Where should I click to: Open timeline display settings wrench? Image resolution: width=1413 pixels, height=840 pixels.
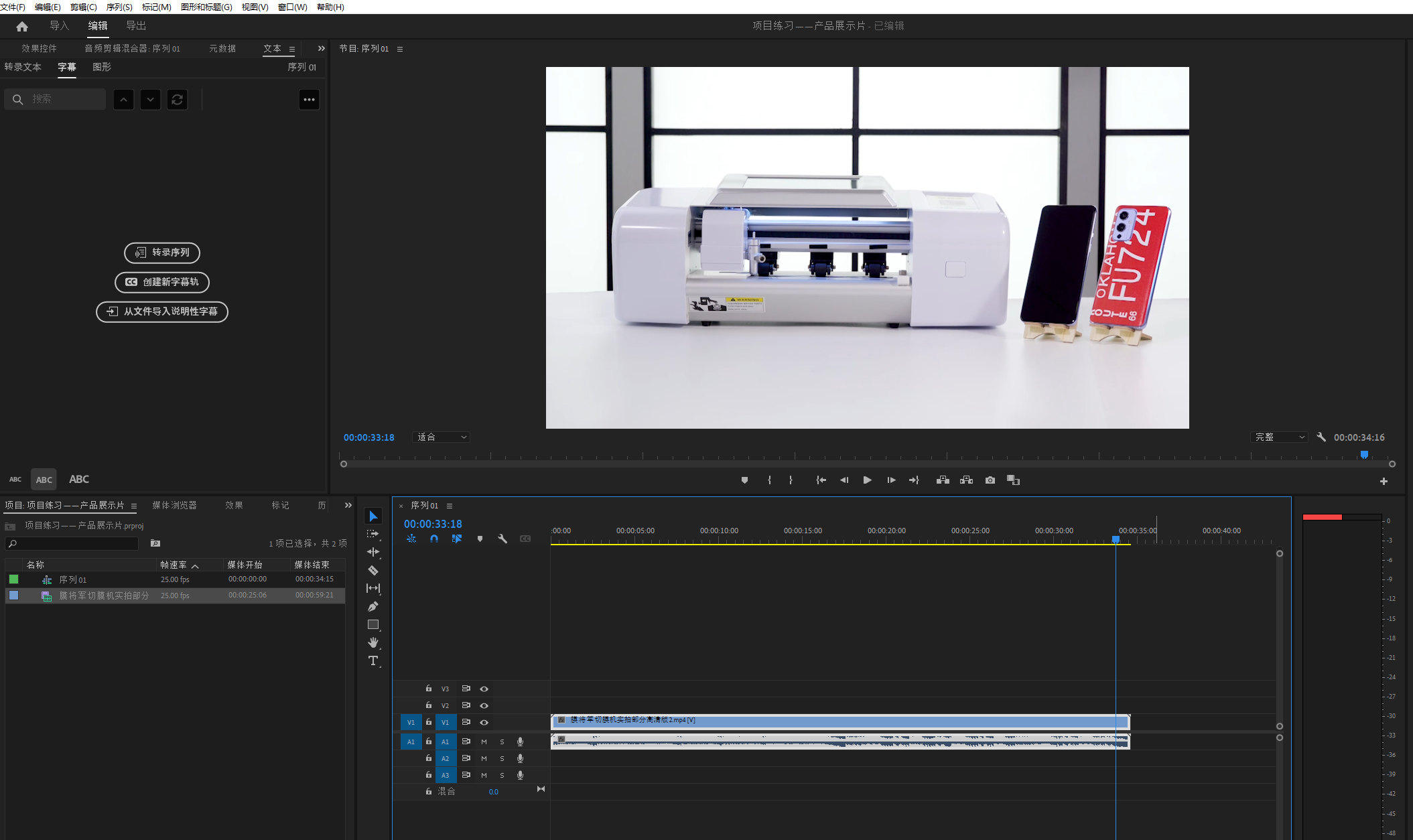502,539
